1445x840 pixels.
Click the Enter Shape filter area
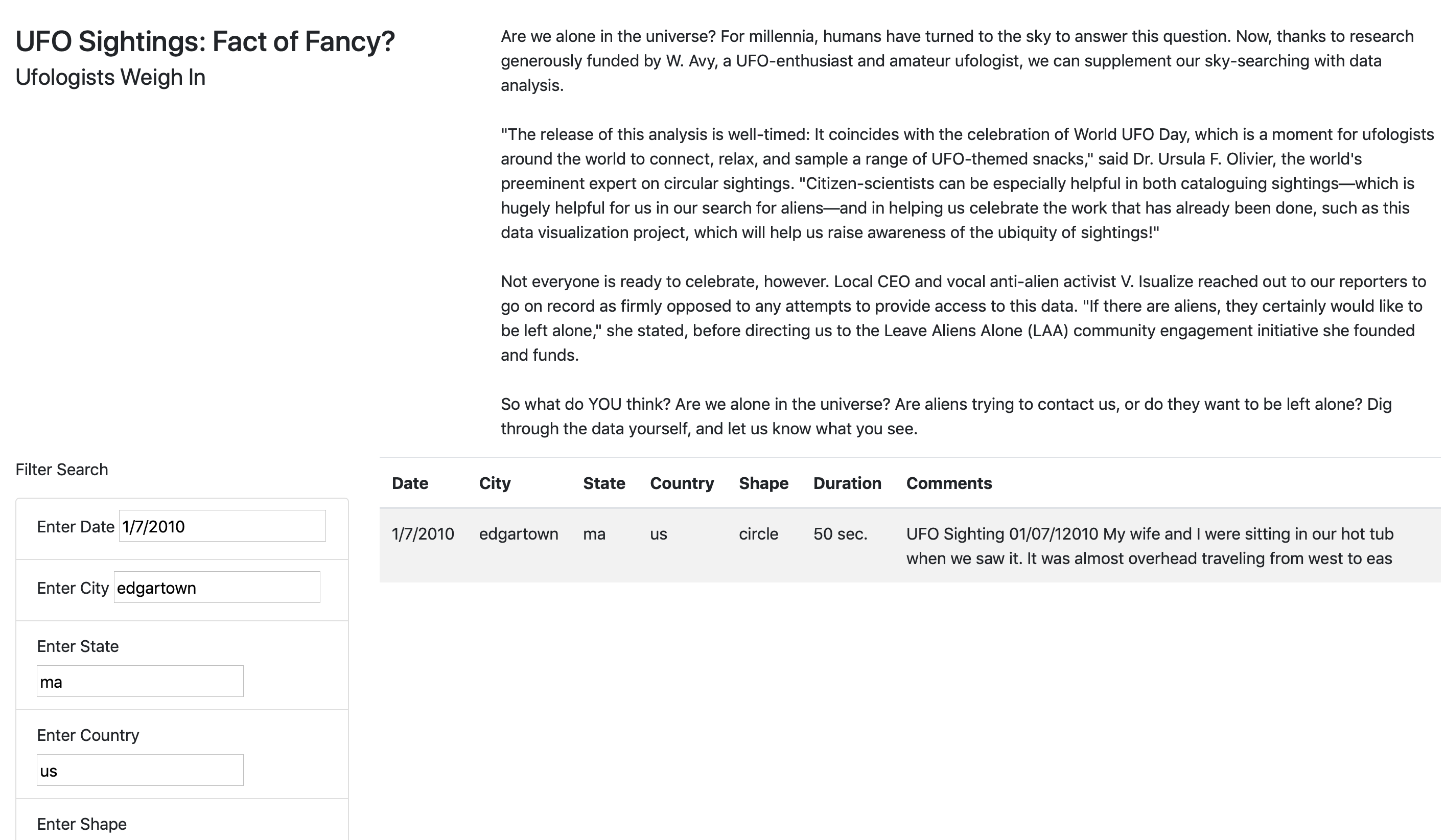tap(82, 824)
